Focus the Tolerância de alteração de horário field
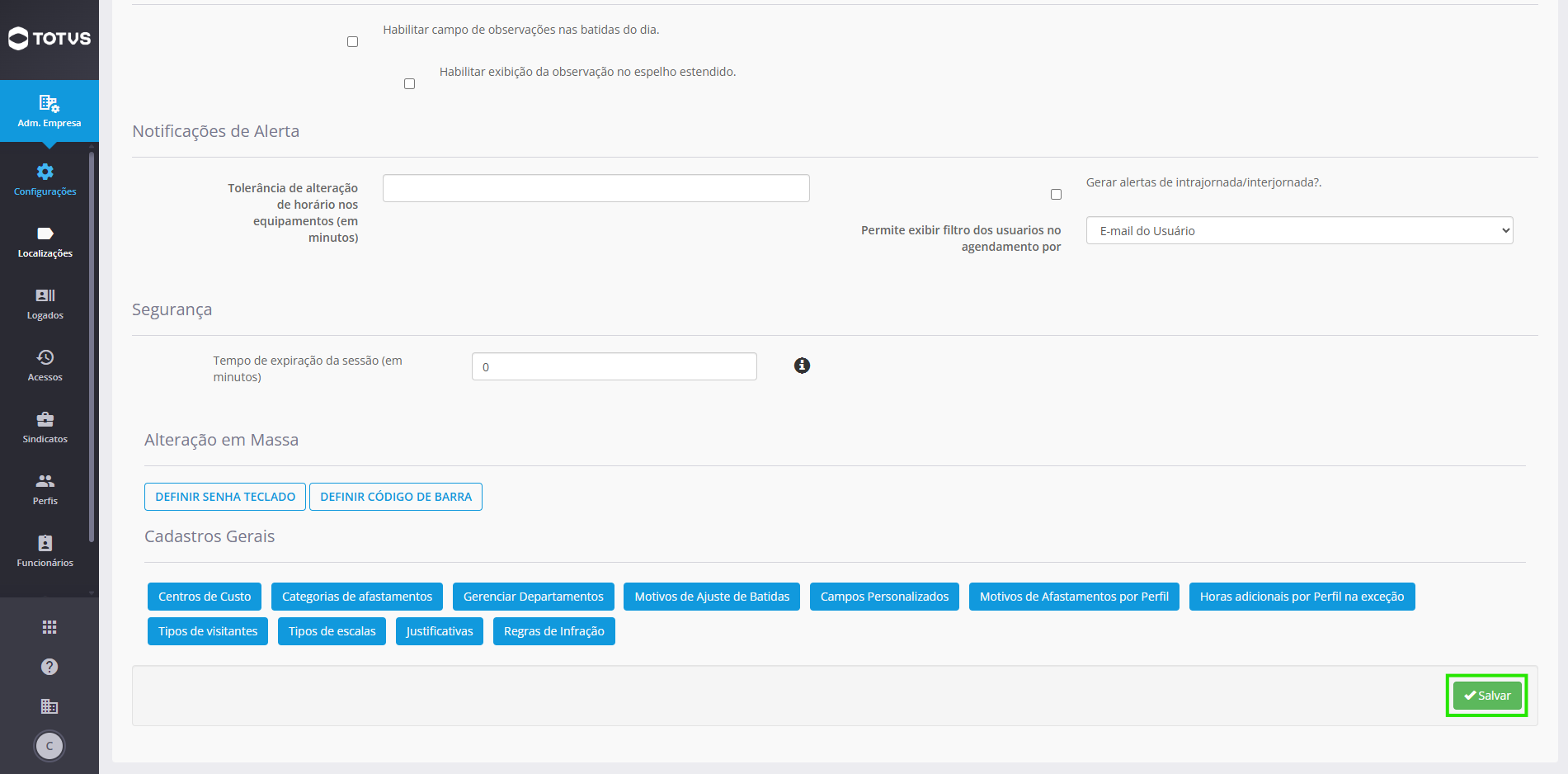Viewport: 1568px width, 774px height. coord(596,188)
